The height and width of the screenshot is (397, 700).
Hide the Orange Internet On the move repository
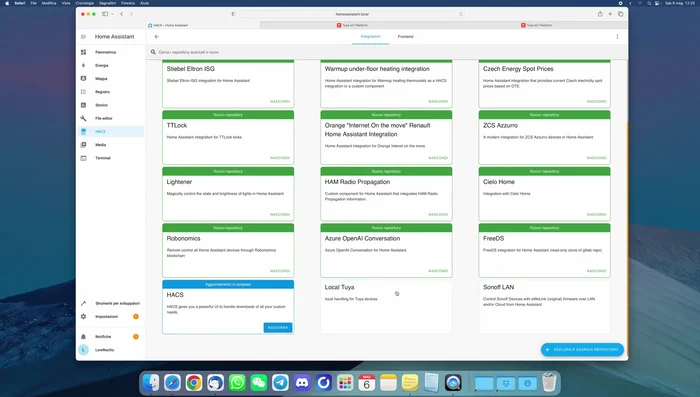[438, 158]
